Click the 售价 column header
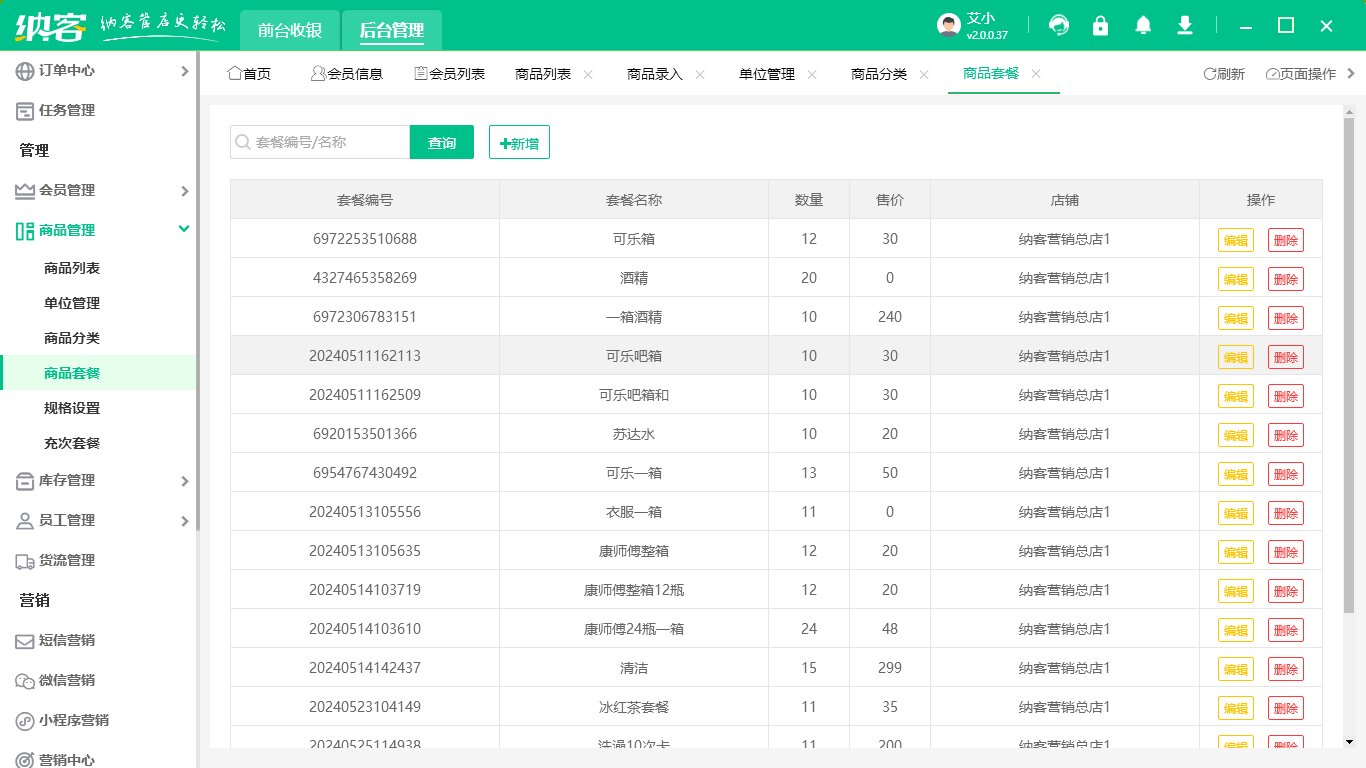 [890, 200]
